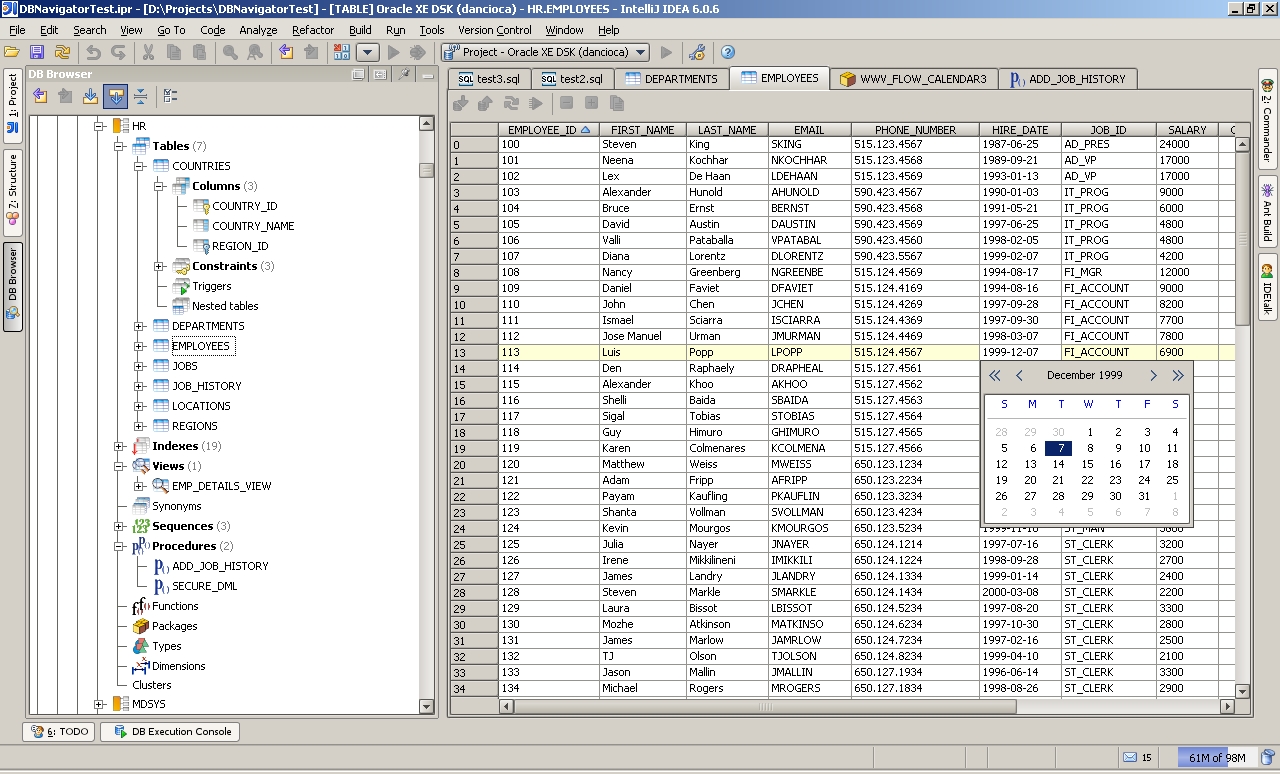Viewport: 1280px width, 774px height.
Task: Jump to previous year in calendar
Action: point(994,376)
